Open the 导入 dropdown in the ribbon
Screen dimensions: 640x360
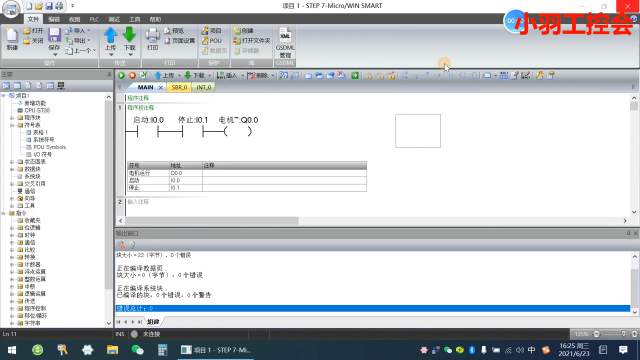(x=89, y=31)
